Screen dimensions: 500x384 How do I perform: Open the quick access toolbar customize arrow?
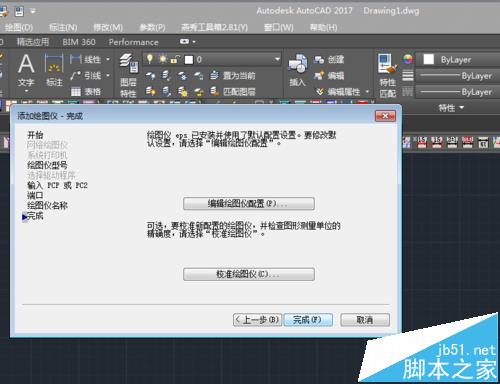[33, 11]
